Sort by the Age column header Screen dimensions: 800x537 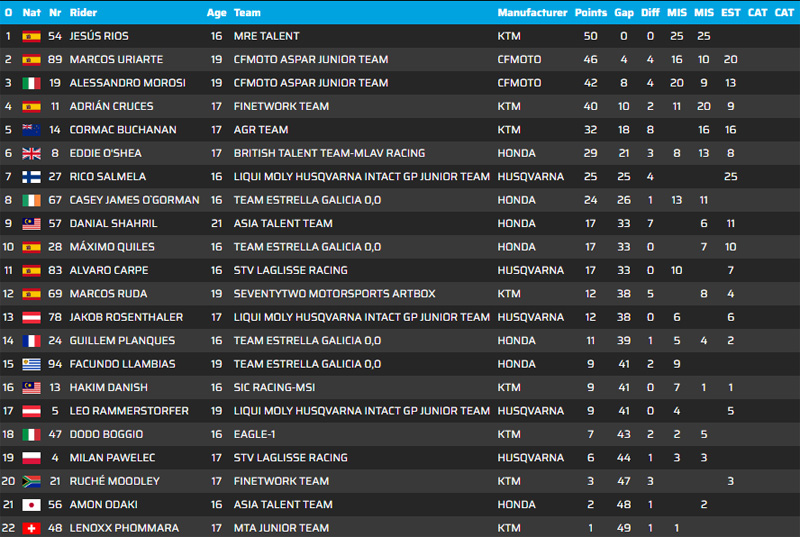216,13
